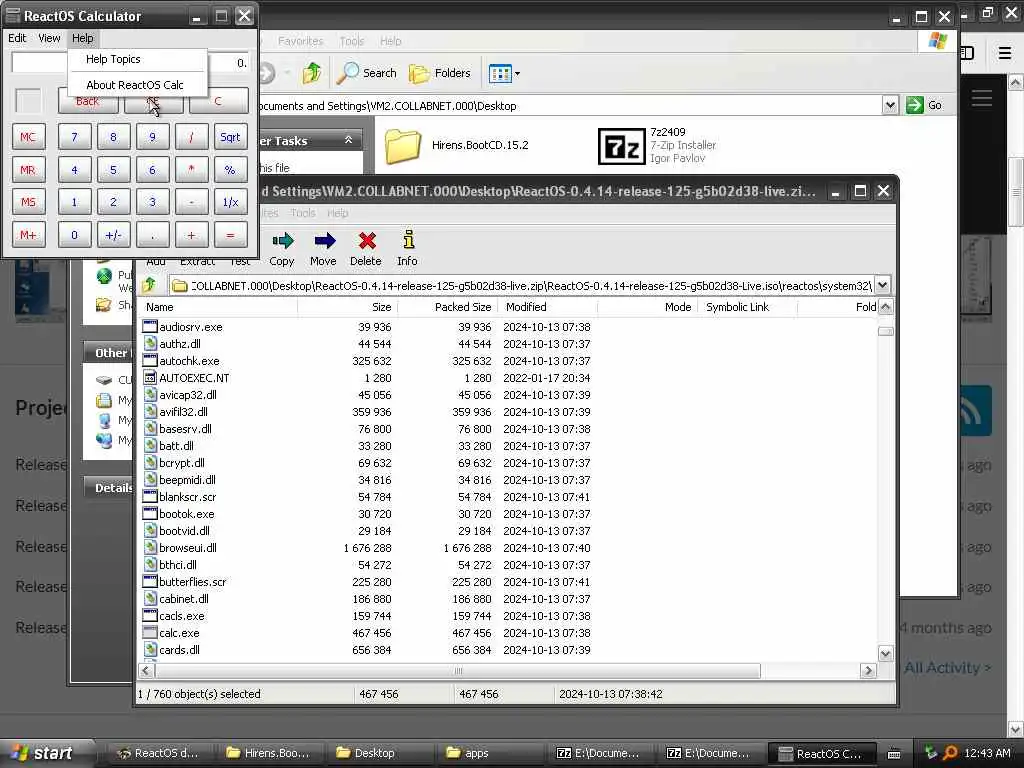Select AUTOEXEC.NT file row
This screenshot has height=768, width=1024.
[x=194, y=378]
